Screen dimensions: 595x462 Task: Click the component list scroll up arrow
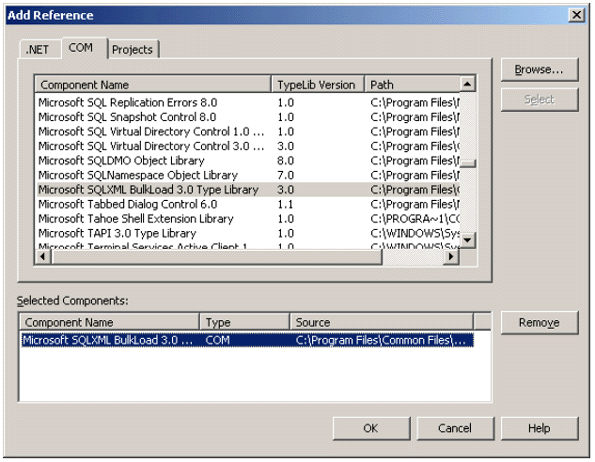coord(468,84)
